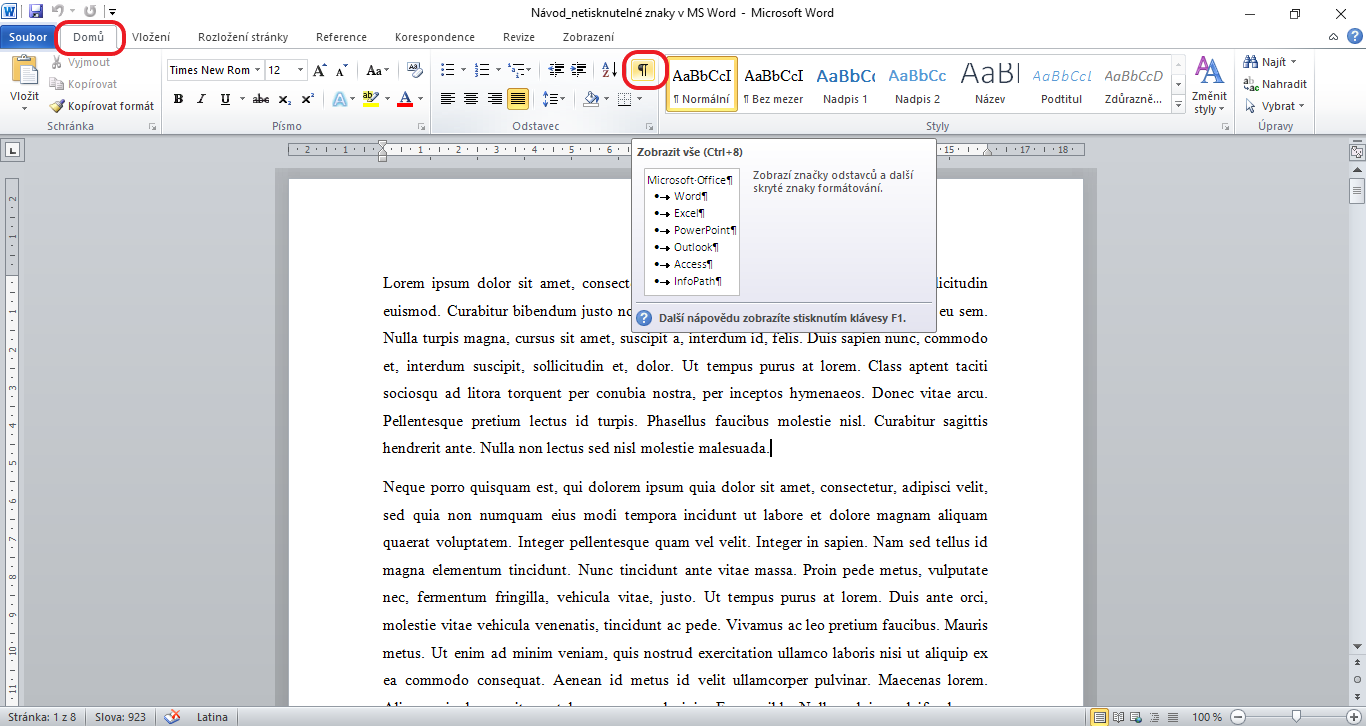The width and height of the screenshot is (1366, 726).
Task: Click the multilevel list icon
Action: point(516,70)
